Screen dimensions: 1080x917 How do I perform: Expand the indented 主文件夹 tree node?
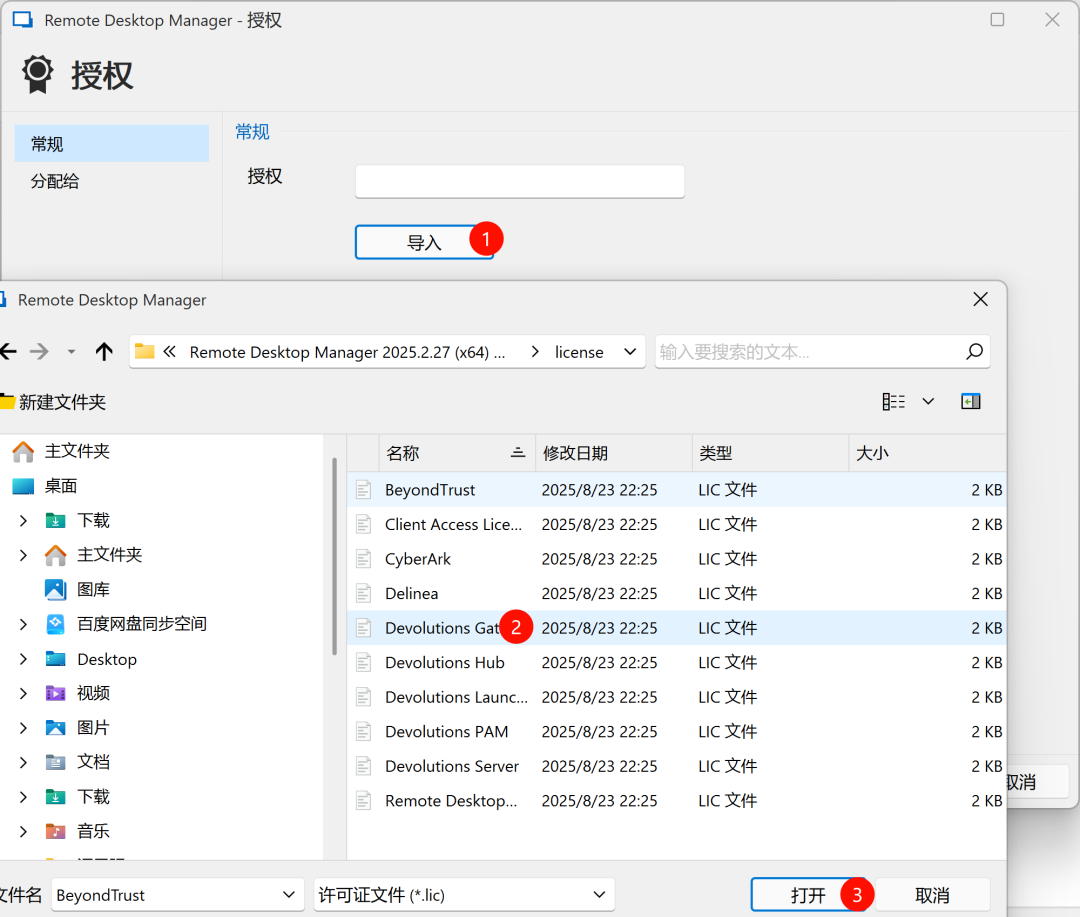[x=23, y=555]
